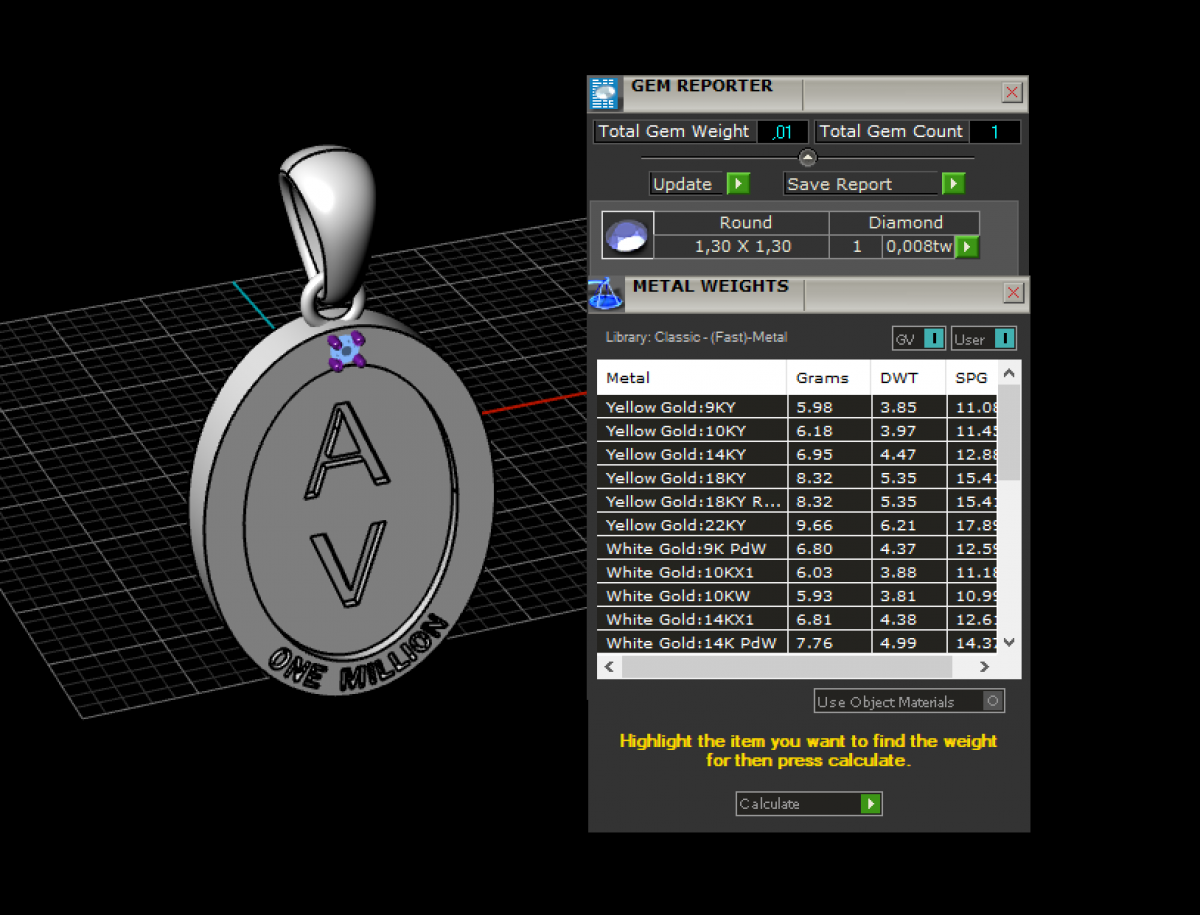Image resolution: width=1200 pixels, height=915 pixels.
Task: Click the Save Report button
Action: tap(862, 184)
